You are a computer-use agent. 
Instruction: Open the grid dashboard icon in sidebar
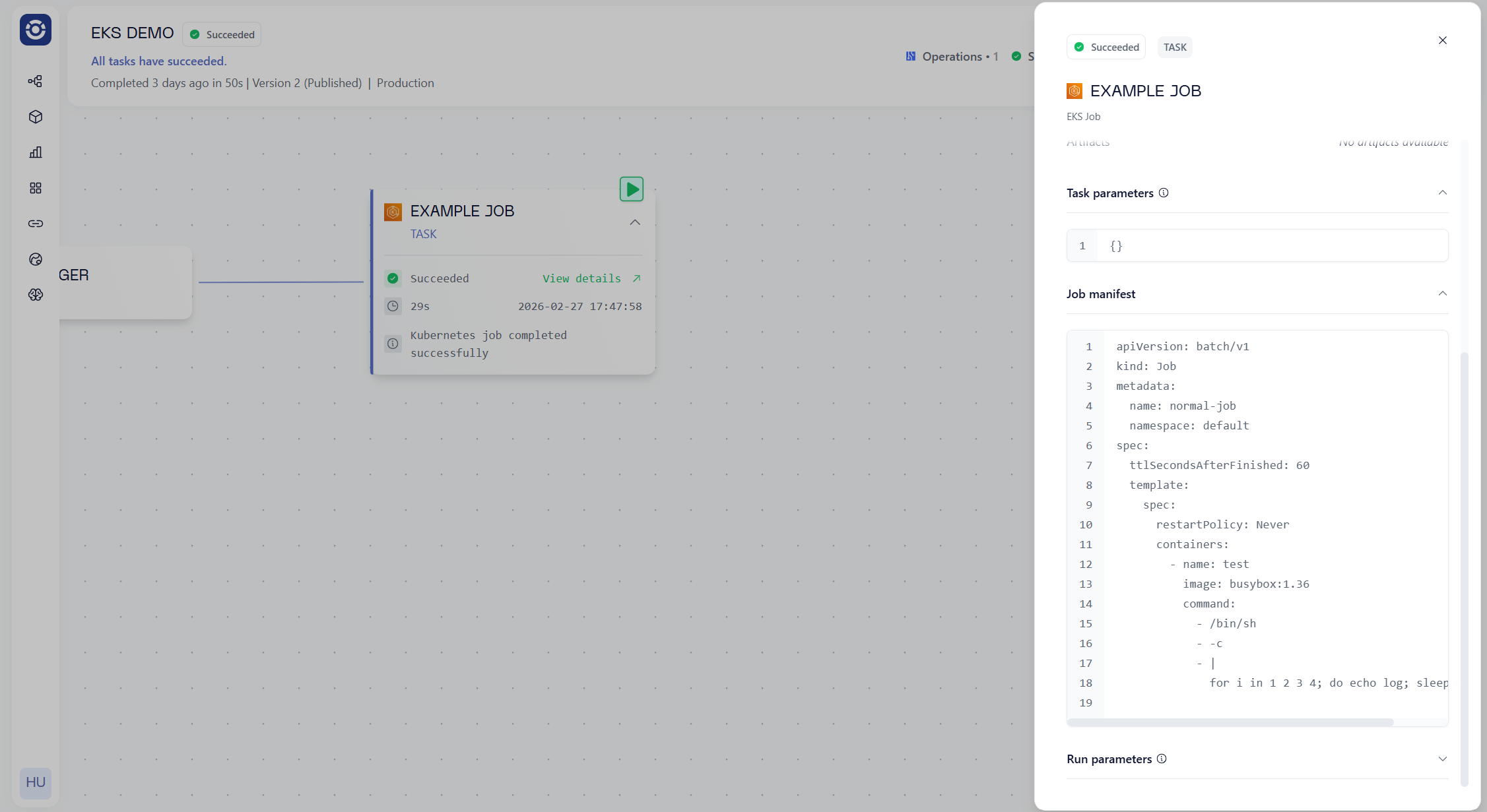coord(36,188)
